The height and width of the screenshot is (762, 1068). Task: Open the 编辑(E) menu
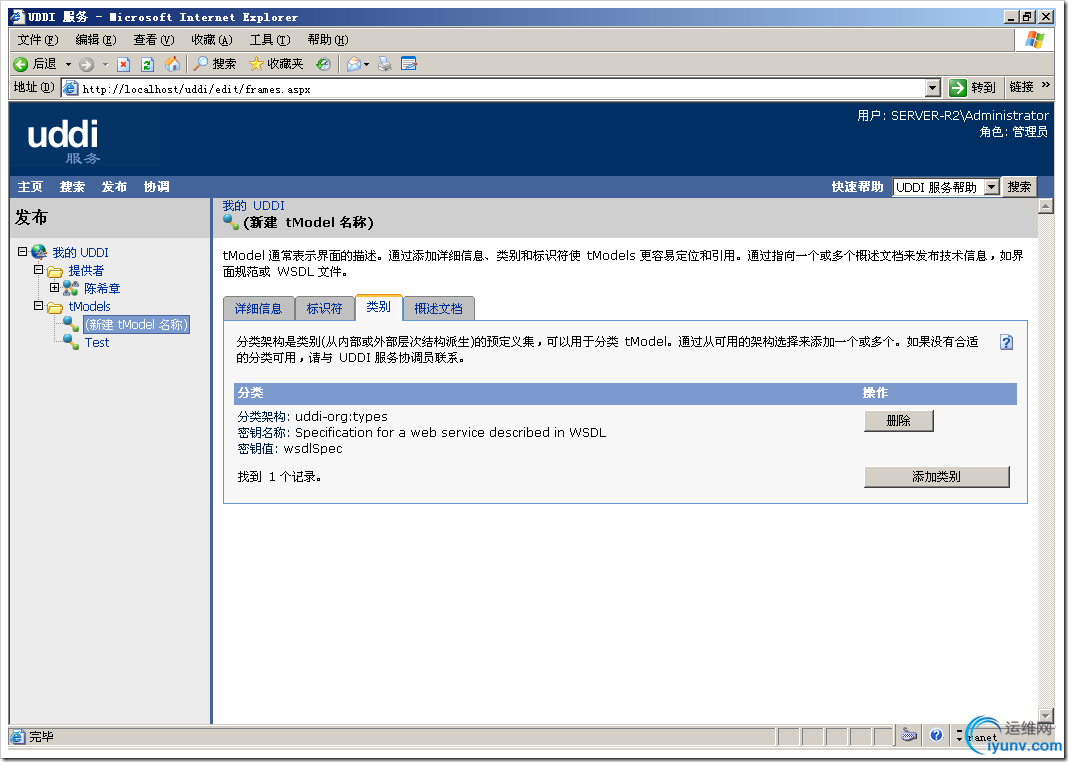click(95, 39)
